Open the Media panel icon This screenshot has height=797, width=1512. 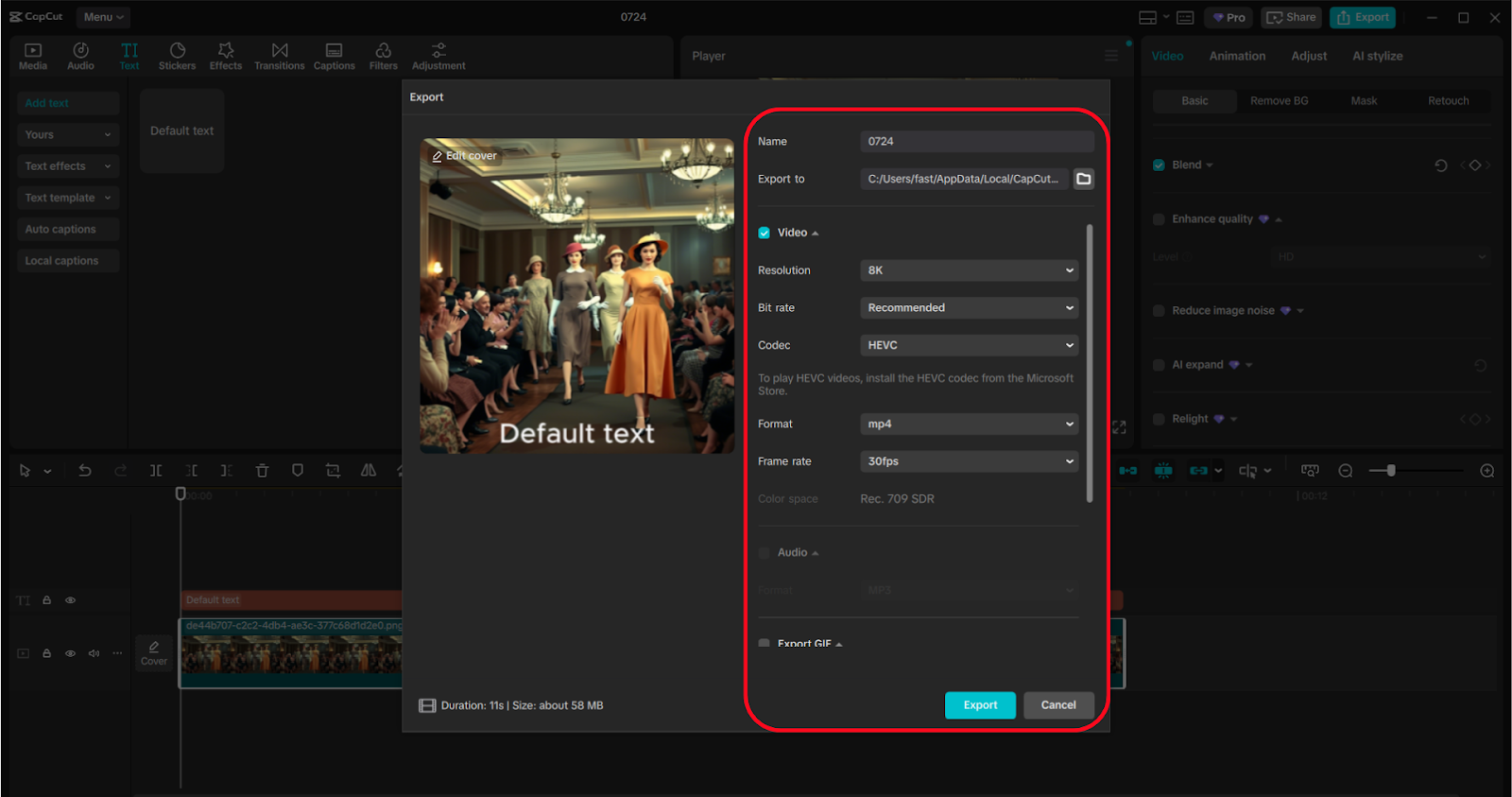coord(32,56)
